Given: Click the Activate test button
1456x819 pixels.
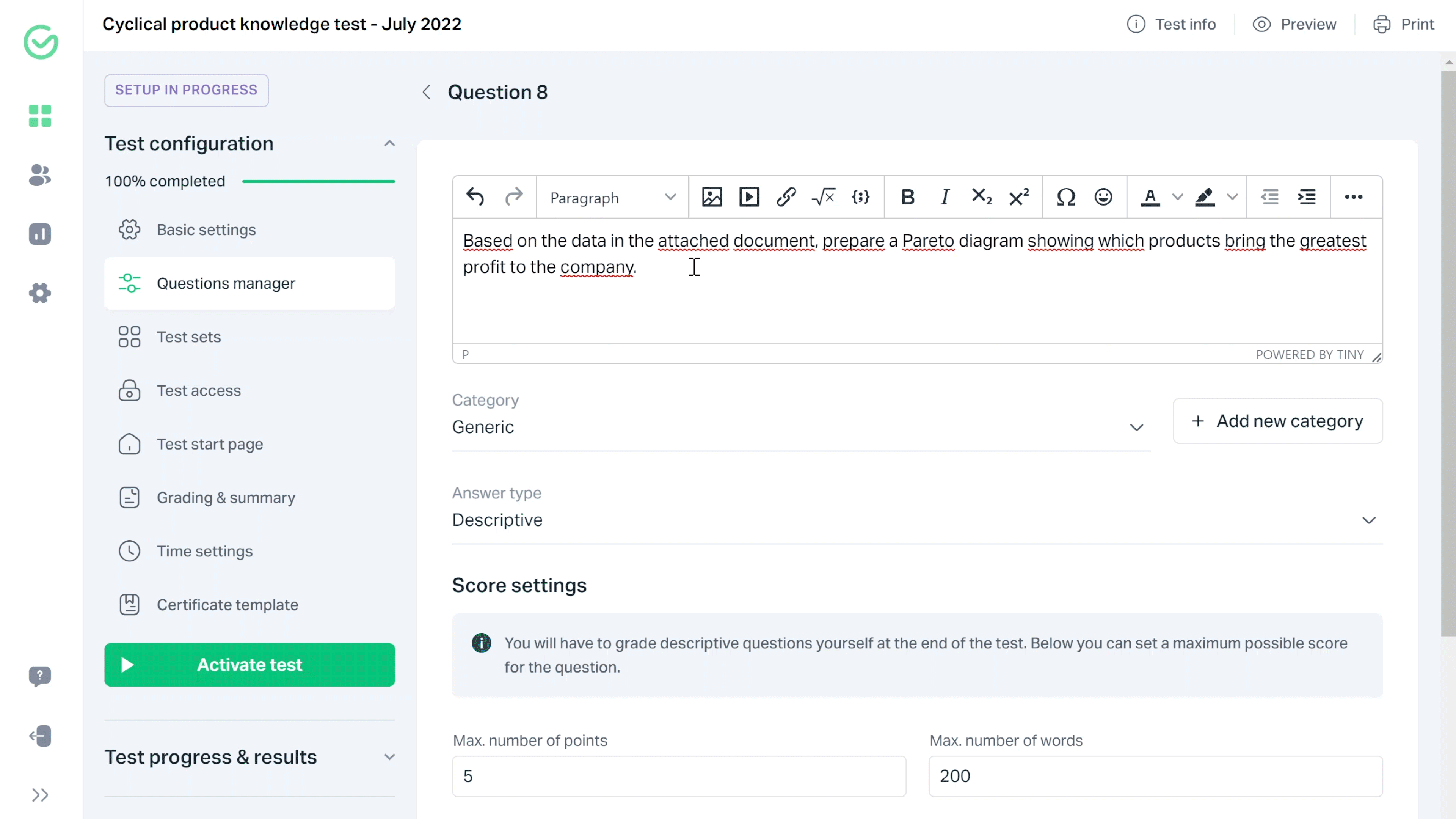Looking at the screenshot, I should click(249, 665).
